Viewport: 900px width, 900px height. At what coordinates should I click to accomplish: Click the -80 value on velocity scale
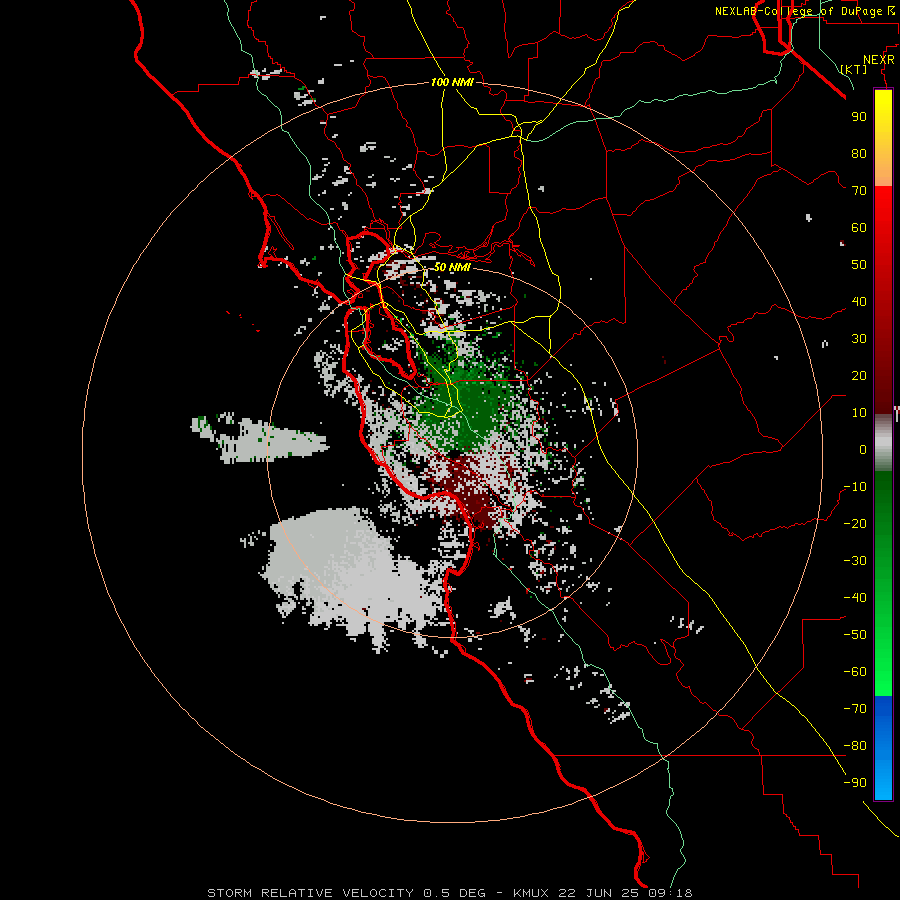pos(855,746)
